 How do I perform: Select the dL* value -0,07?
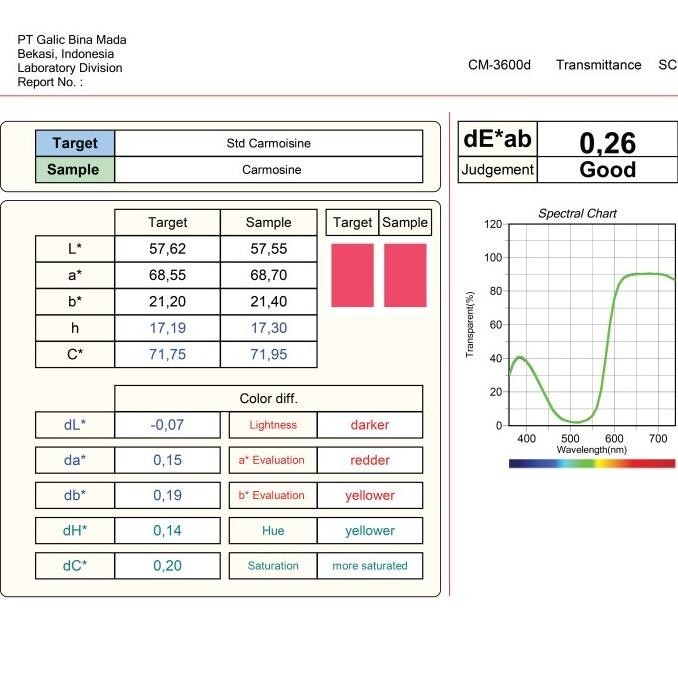click(167, 425)
